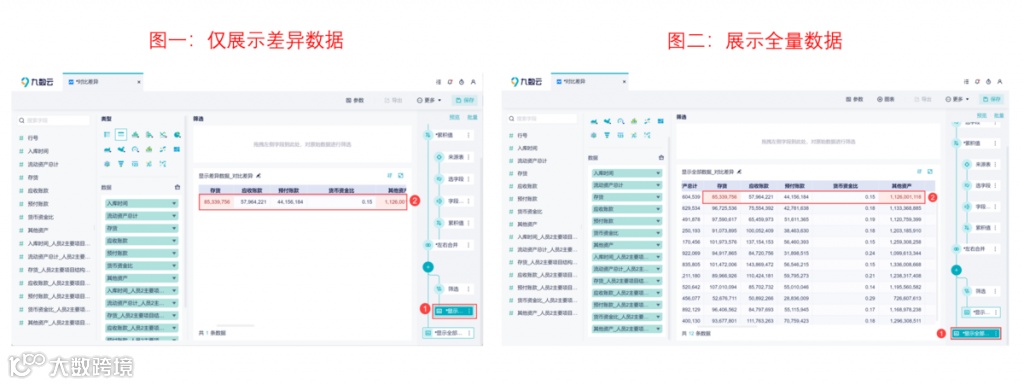Screen dimensions: 1024x385
Task: Open 存货 pill dropdown in left window
Action: pos(174,228)
